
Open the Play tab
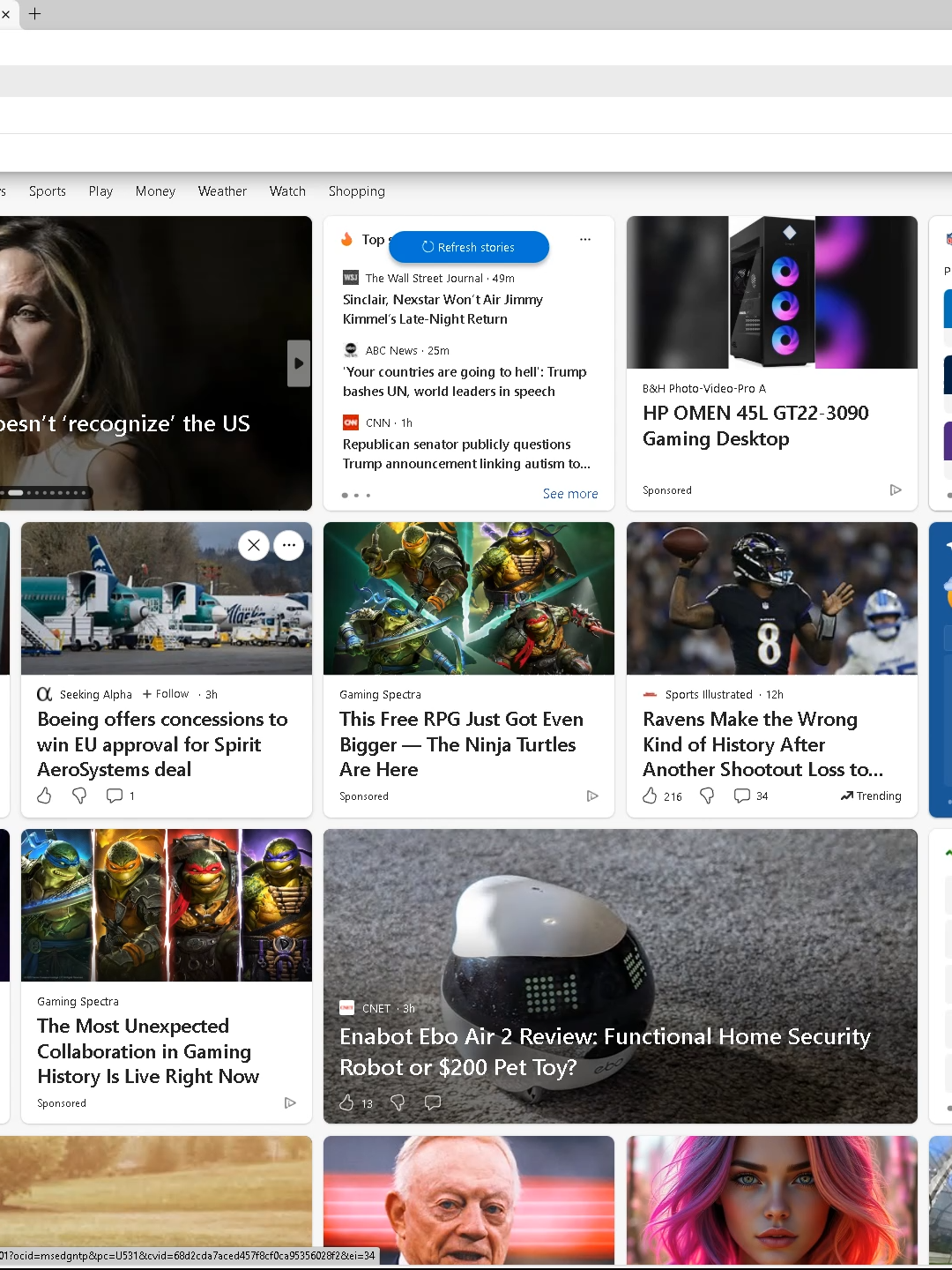100,191
